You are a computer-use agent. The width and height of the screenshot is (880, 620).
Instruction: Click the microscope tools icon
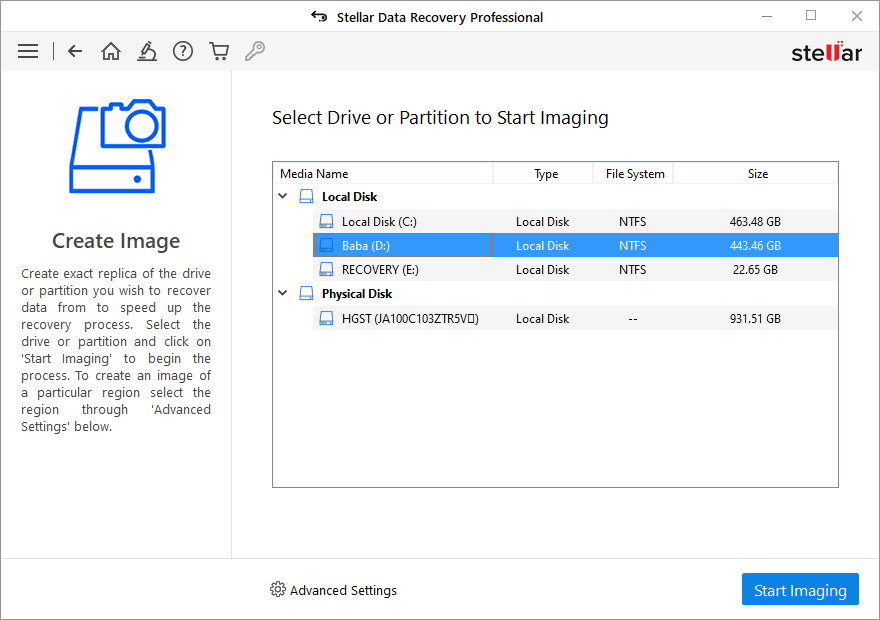click(147, 52)
